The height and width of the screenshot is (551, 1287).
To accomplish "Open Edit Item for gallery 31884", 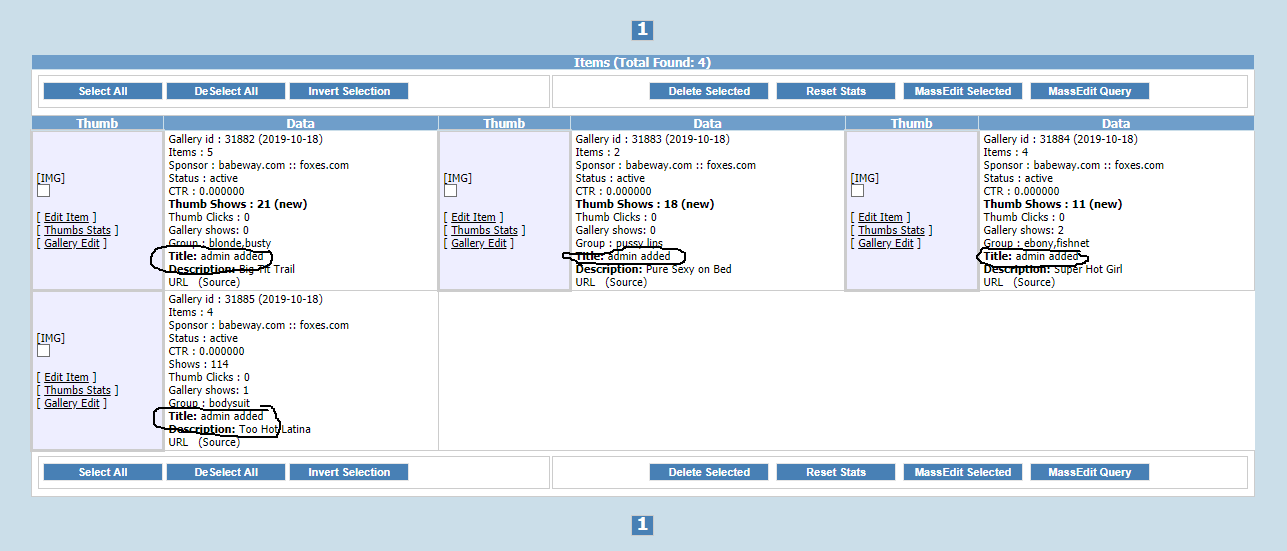I will 881,217.
